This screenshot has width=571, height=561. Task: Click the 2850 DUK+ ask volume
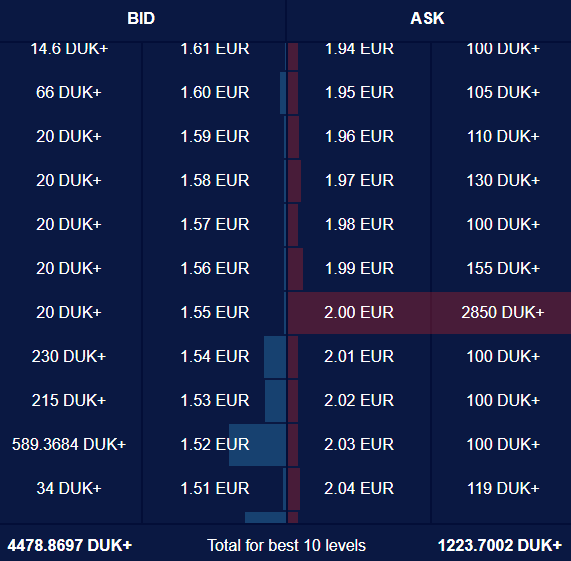pyautogui.click(x=503, y=312)
